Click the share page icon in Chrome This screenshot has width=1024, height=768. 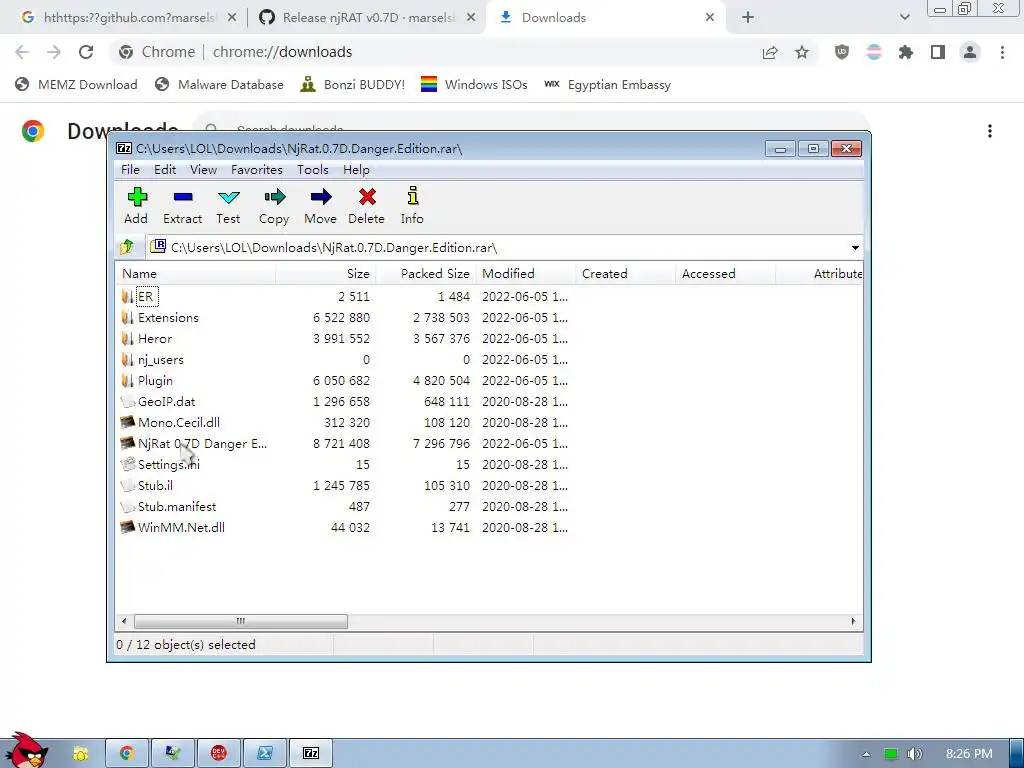pyautogui.click(x=770, y=52)
